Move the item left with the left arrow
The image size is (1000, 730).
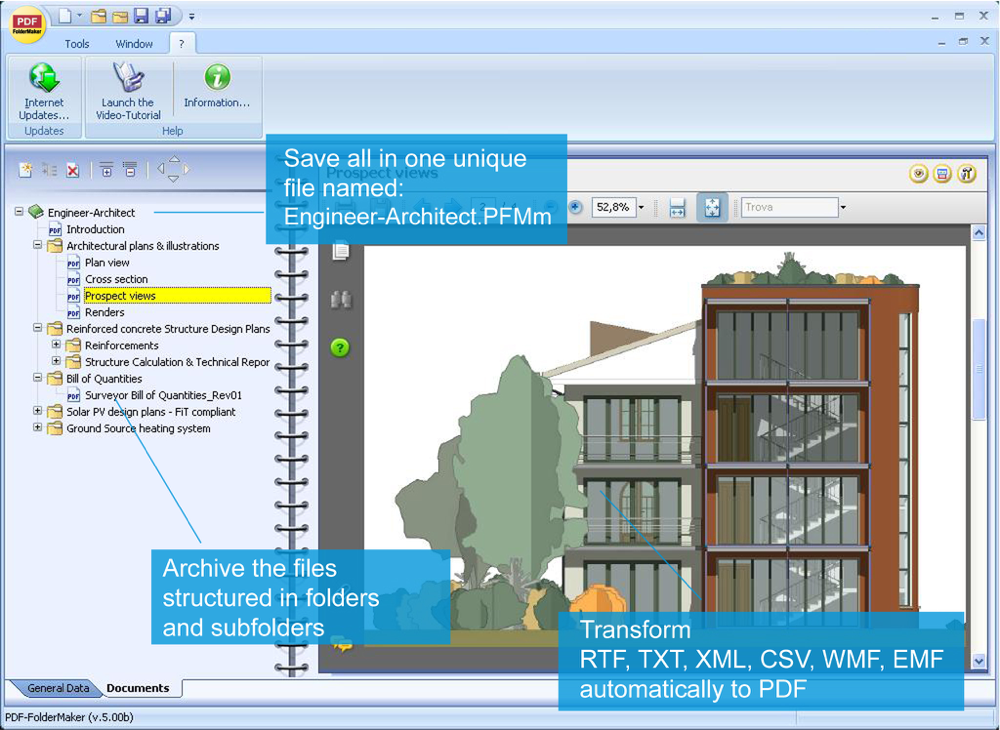coord(161,169)
